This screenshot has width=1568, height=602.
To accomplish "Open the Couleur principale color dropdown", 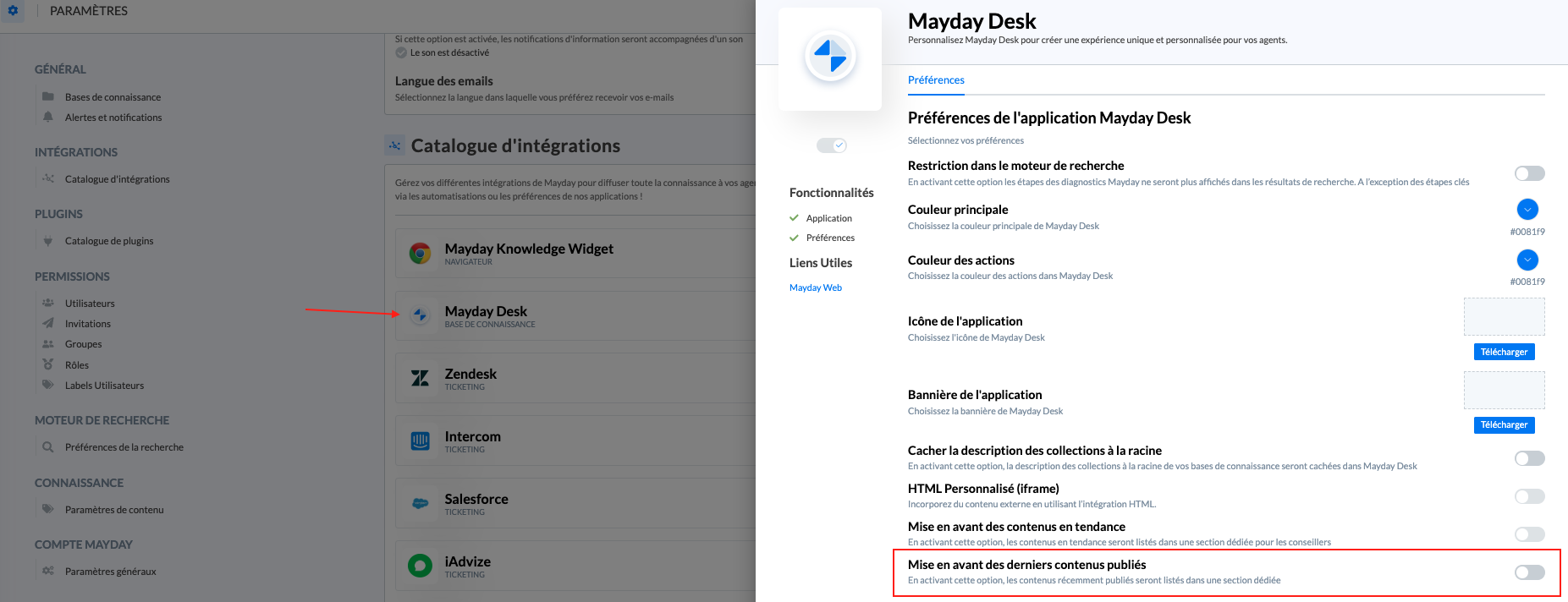I will click(1527, 209).
